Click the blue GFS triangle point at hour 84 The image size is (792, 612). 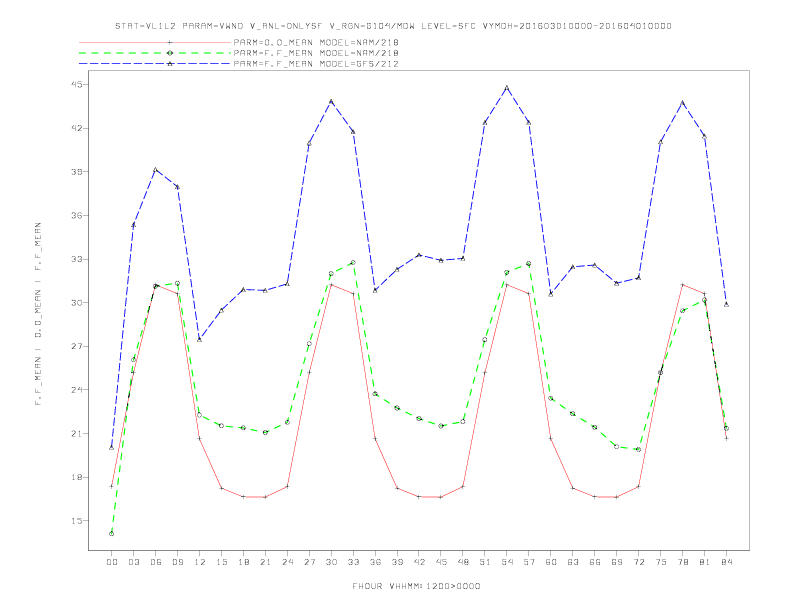click(x=726, y=304)
